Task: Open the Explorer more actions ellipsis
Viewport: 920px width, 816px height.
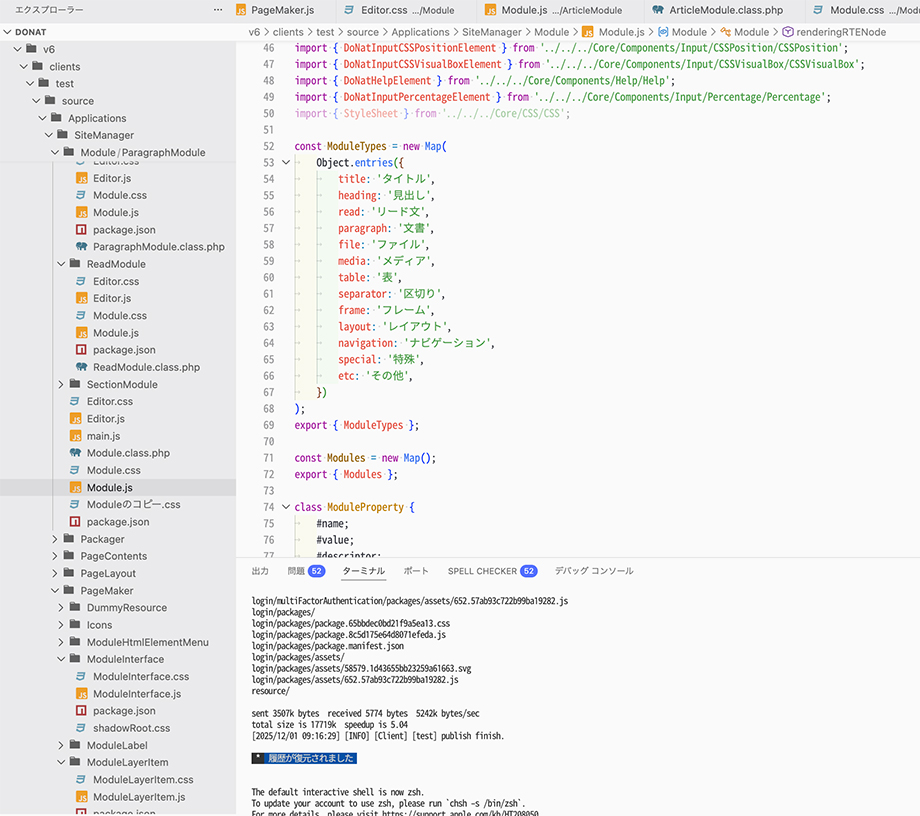Action: pyautogui.click(x=218, y=10)
